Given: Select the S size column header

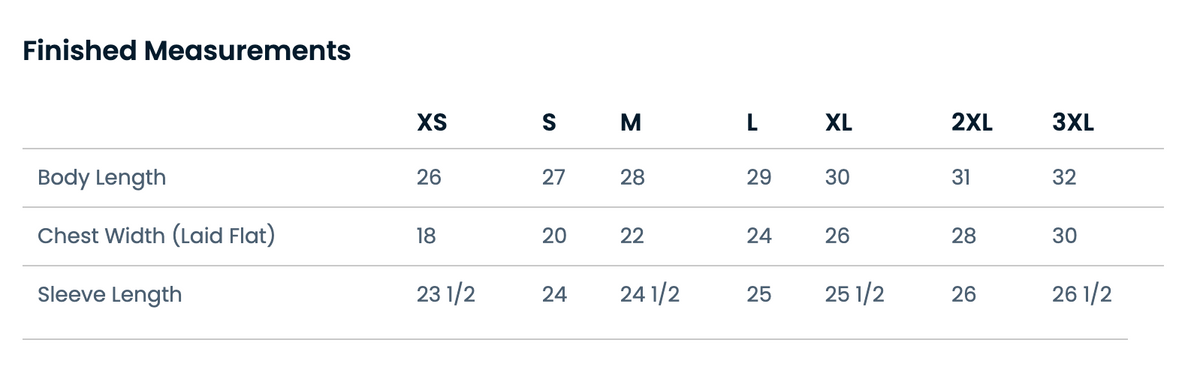Looking at the screenshot, I should pos(548,123).
